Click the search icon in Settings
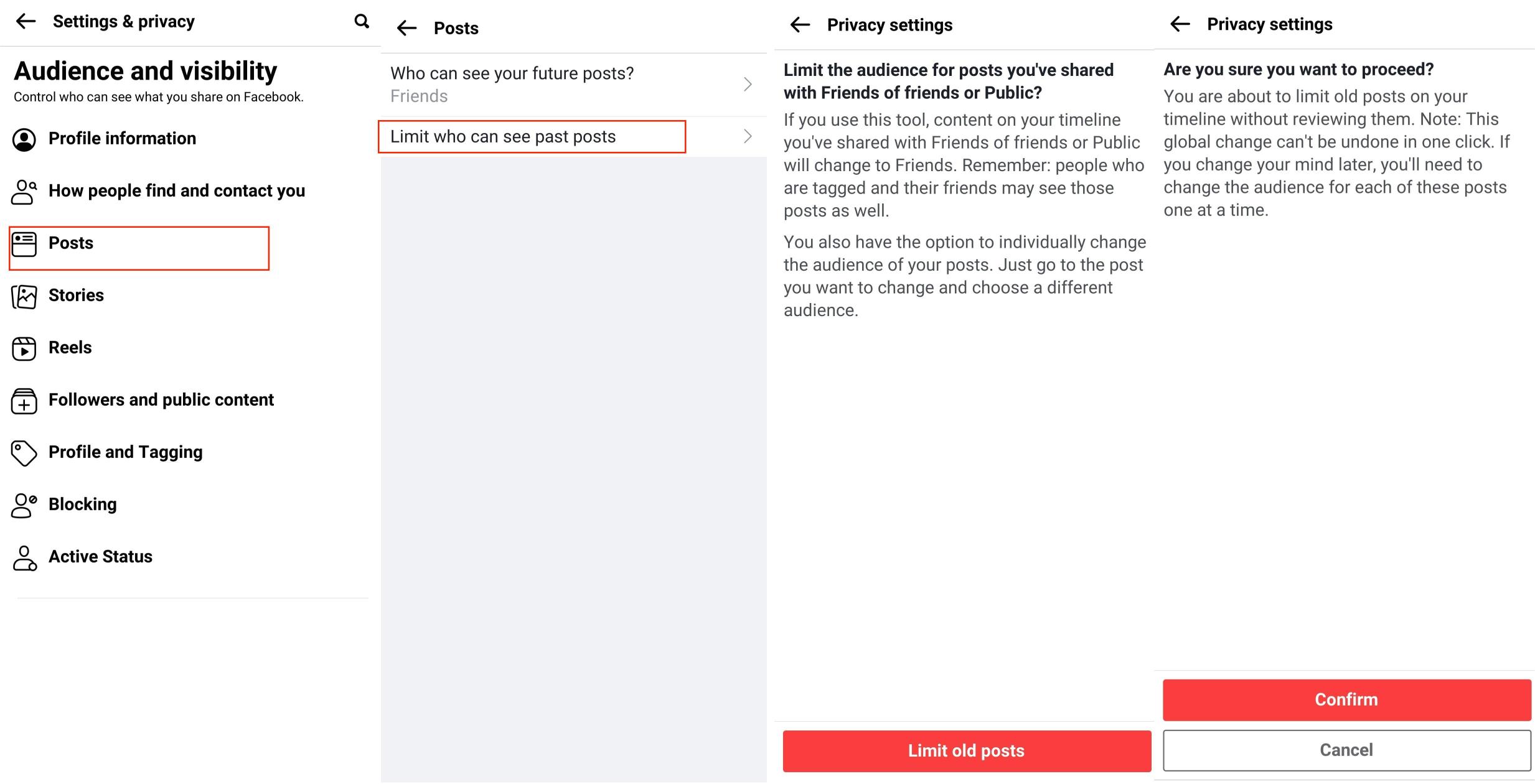 click(362, 22)
